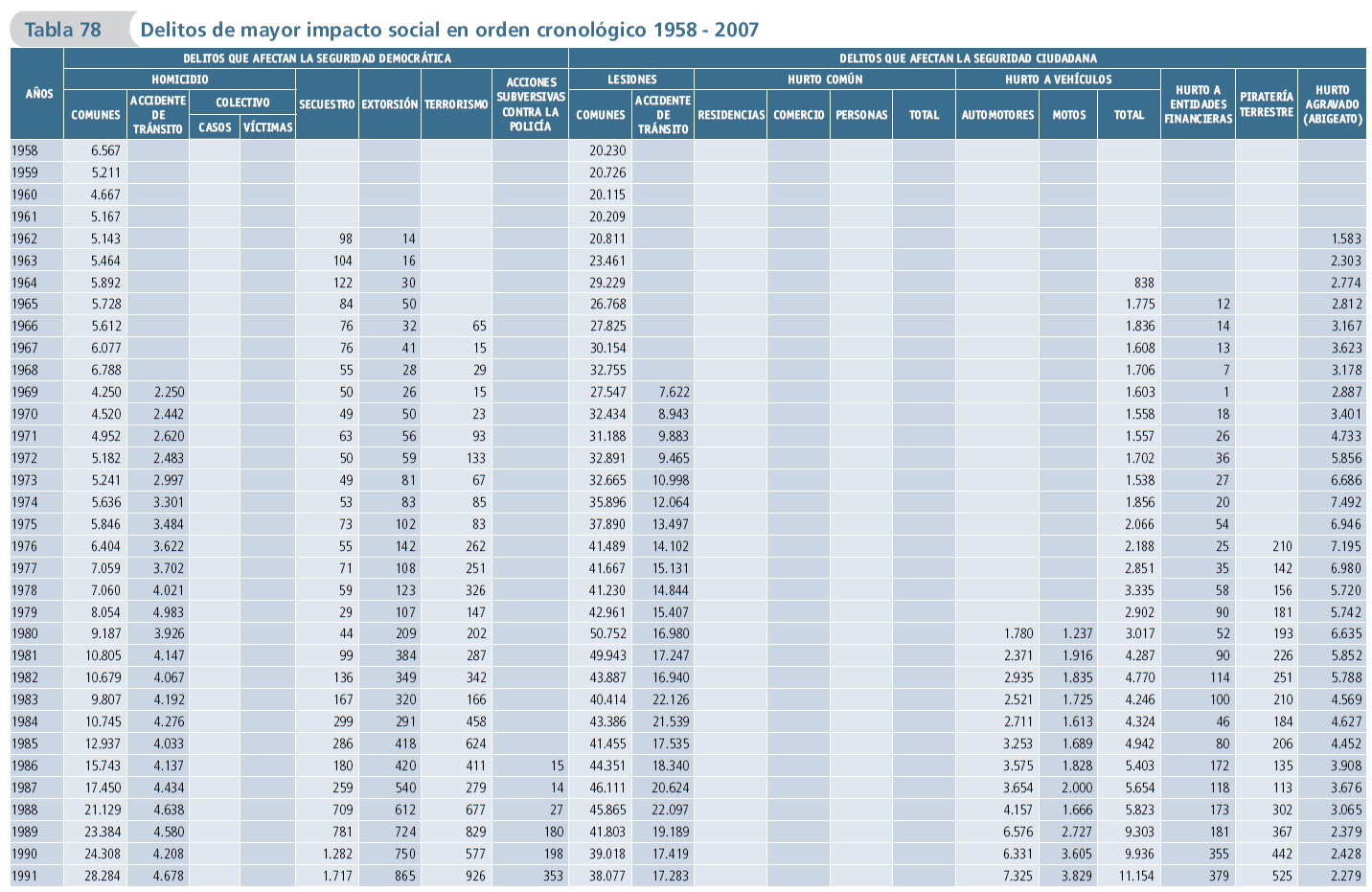Click the 1958 year row label
Viewport: 1372px width, 892px height.
click(25, 150)
